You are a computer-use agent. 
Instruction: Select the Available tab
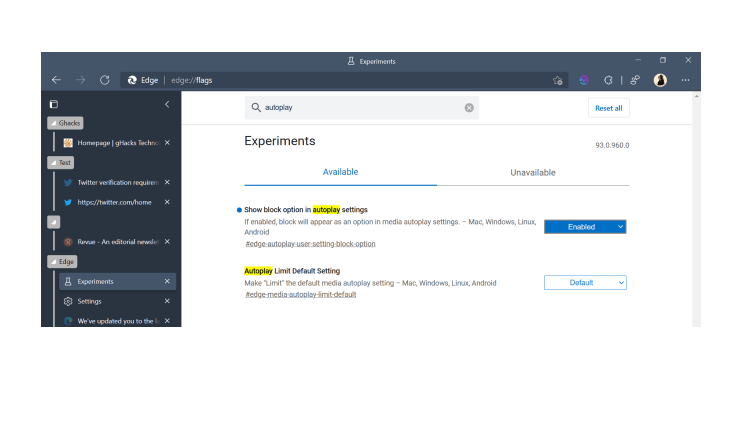[x=340, y=172]
